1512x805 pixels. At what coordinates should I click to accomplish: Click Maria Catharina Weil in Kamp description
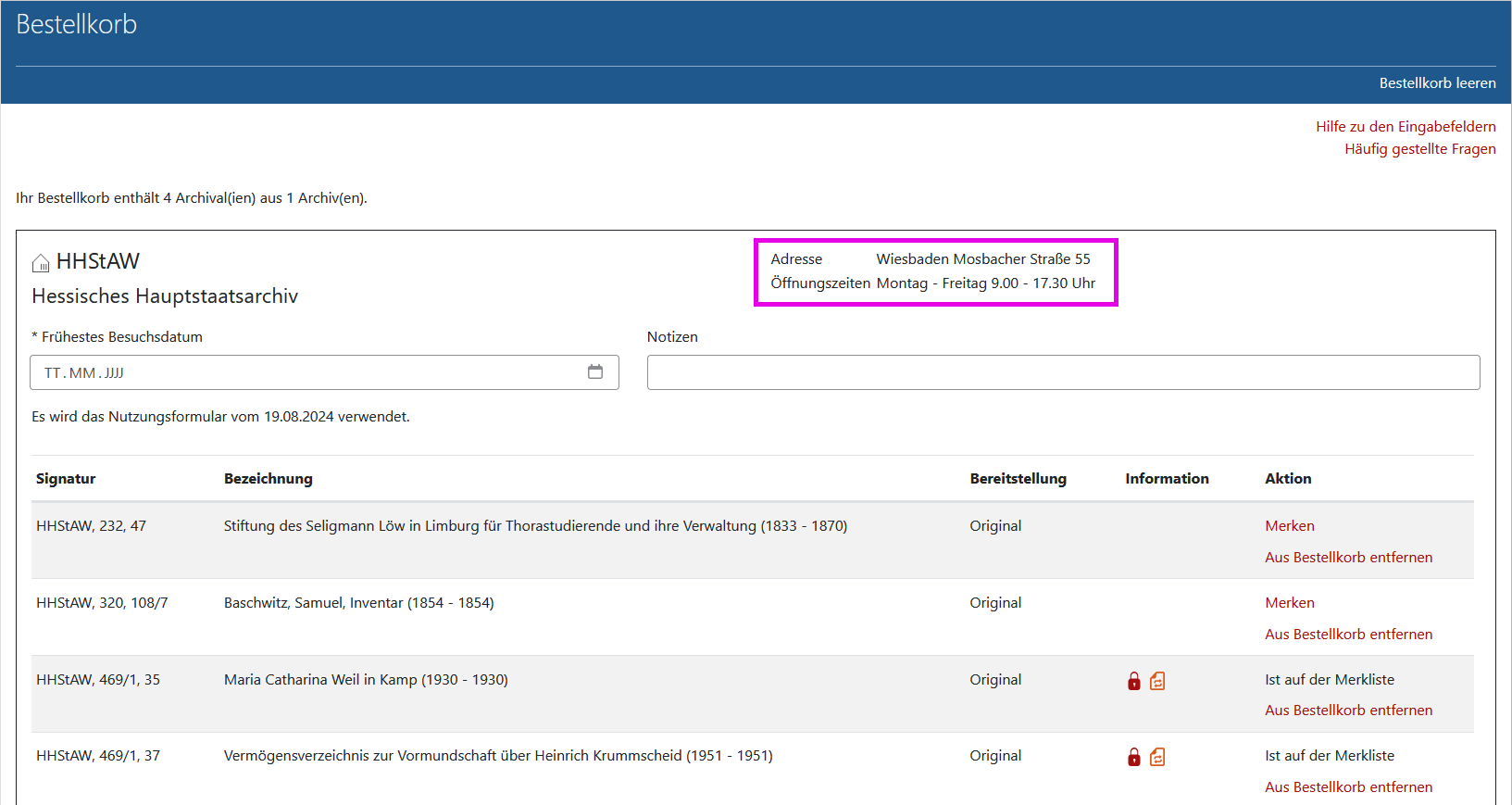point(366,680)
